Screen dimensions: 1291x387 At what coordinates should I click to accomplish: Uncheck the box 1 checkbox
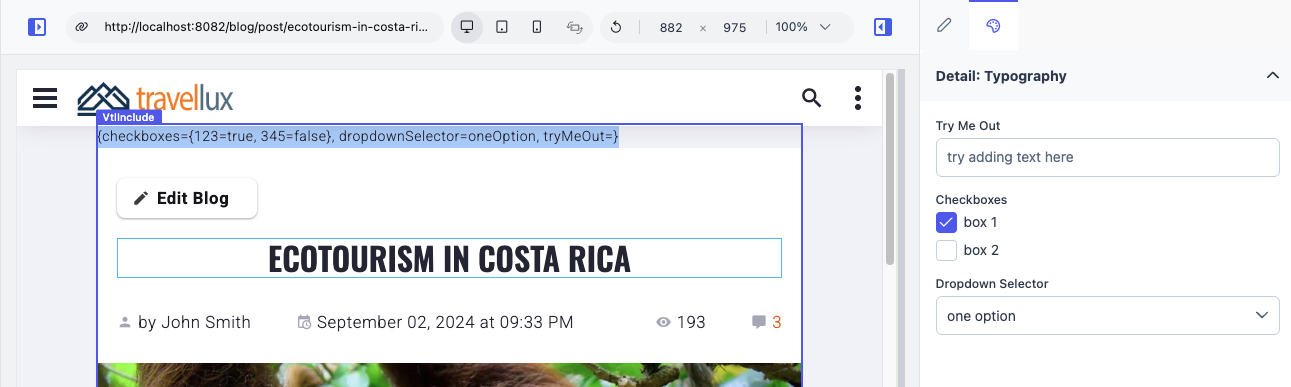coord(946,222)
